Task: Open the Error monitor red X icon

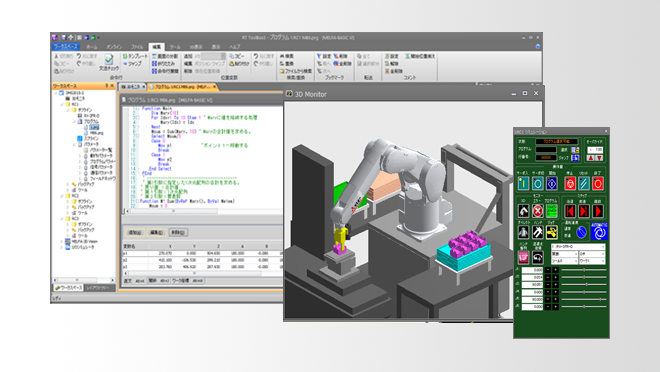Action: coord(538,211)
